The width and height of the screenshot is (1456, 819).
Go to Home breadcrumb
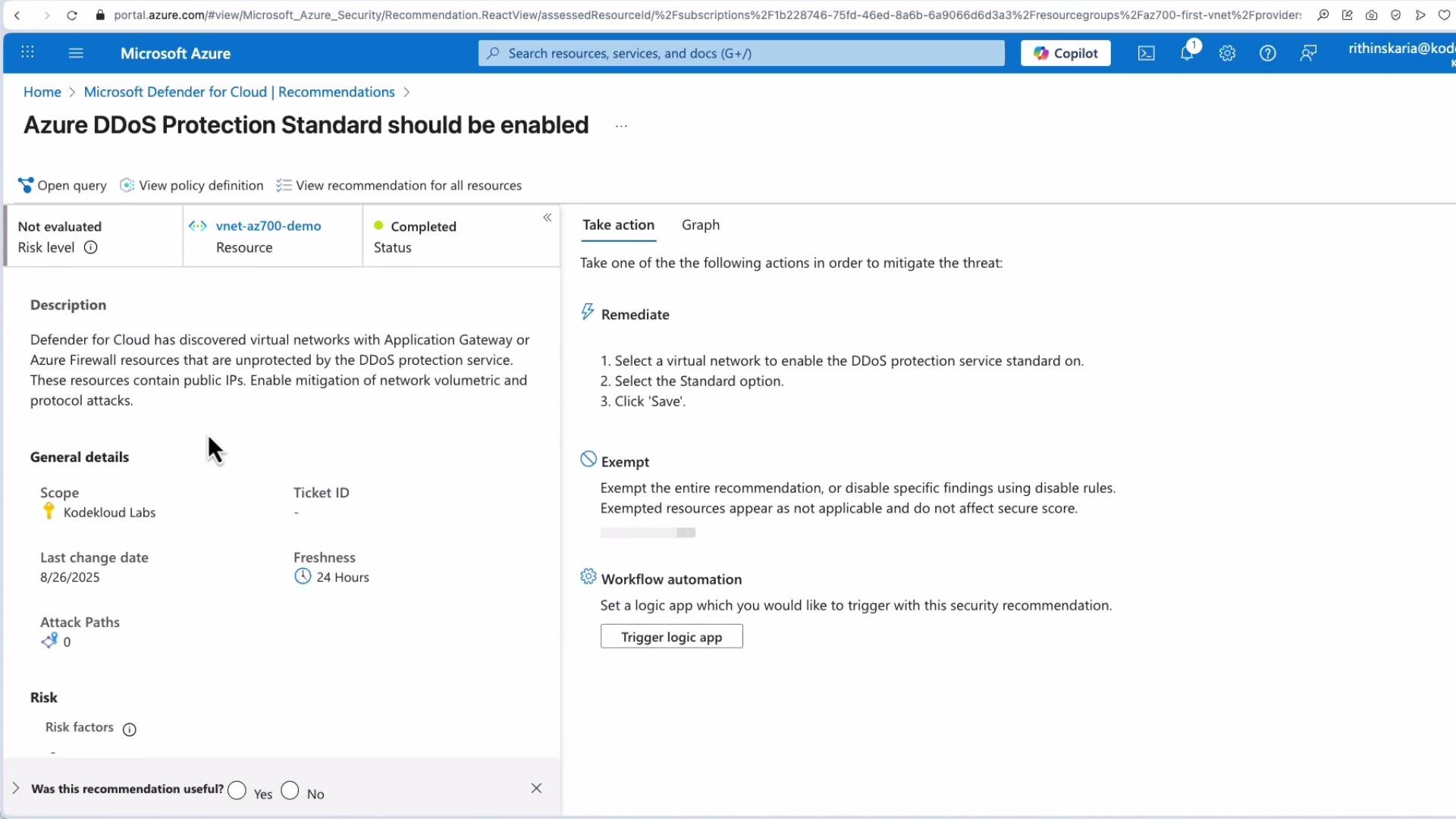coord(42,92)
